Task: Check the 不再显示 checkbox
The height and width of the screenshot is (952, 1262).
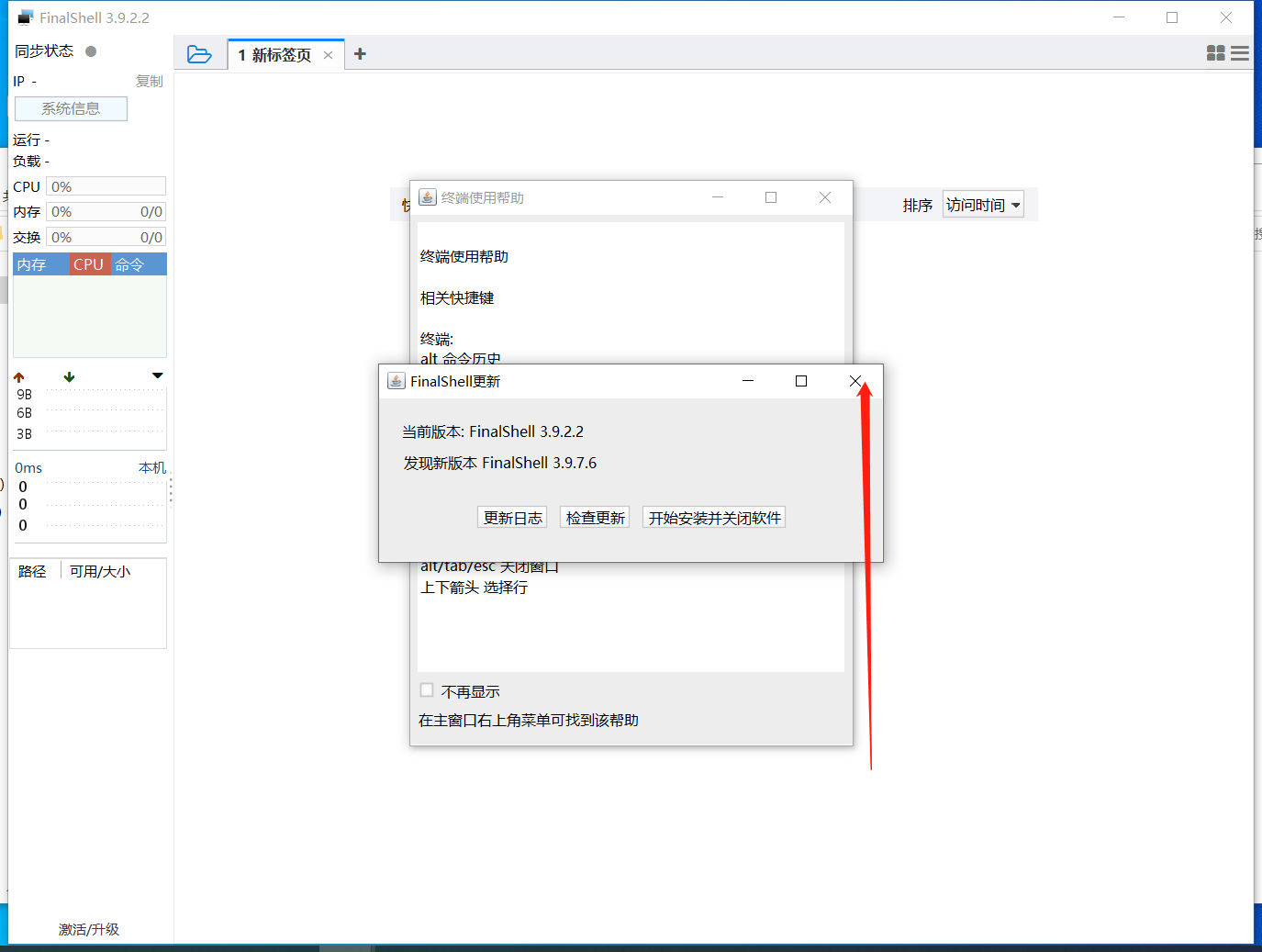Action: tap(426, 689)
